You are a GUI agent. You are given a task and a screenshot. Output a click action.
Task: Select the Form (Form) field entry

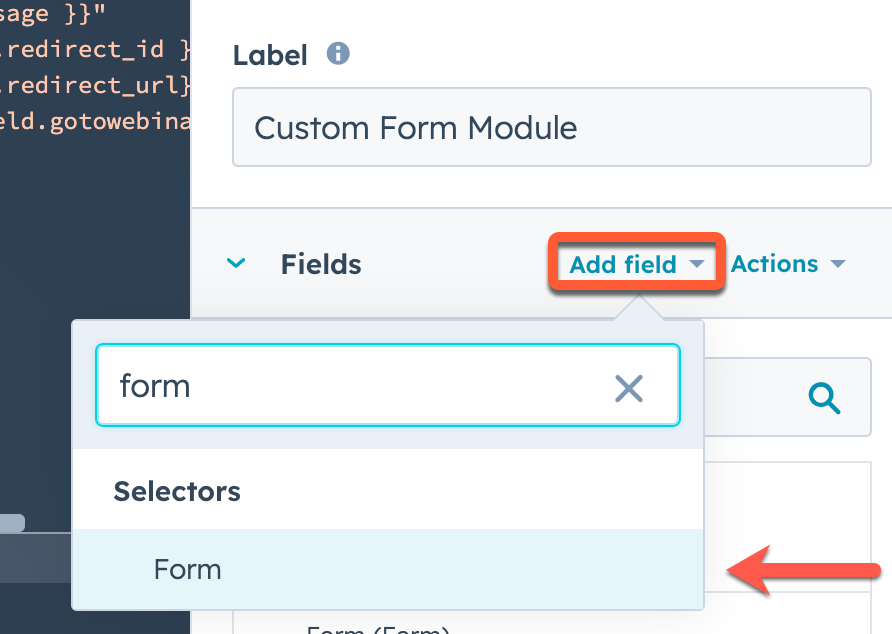click(x=378, y=628)
